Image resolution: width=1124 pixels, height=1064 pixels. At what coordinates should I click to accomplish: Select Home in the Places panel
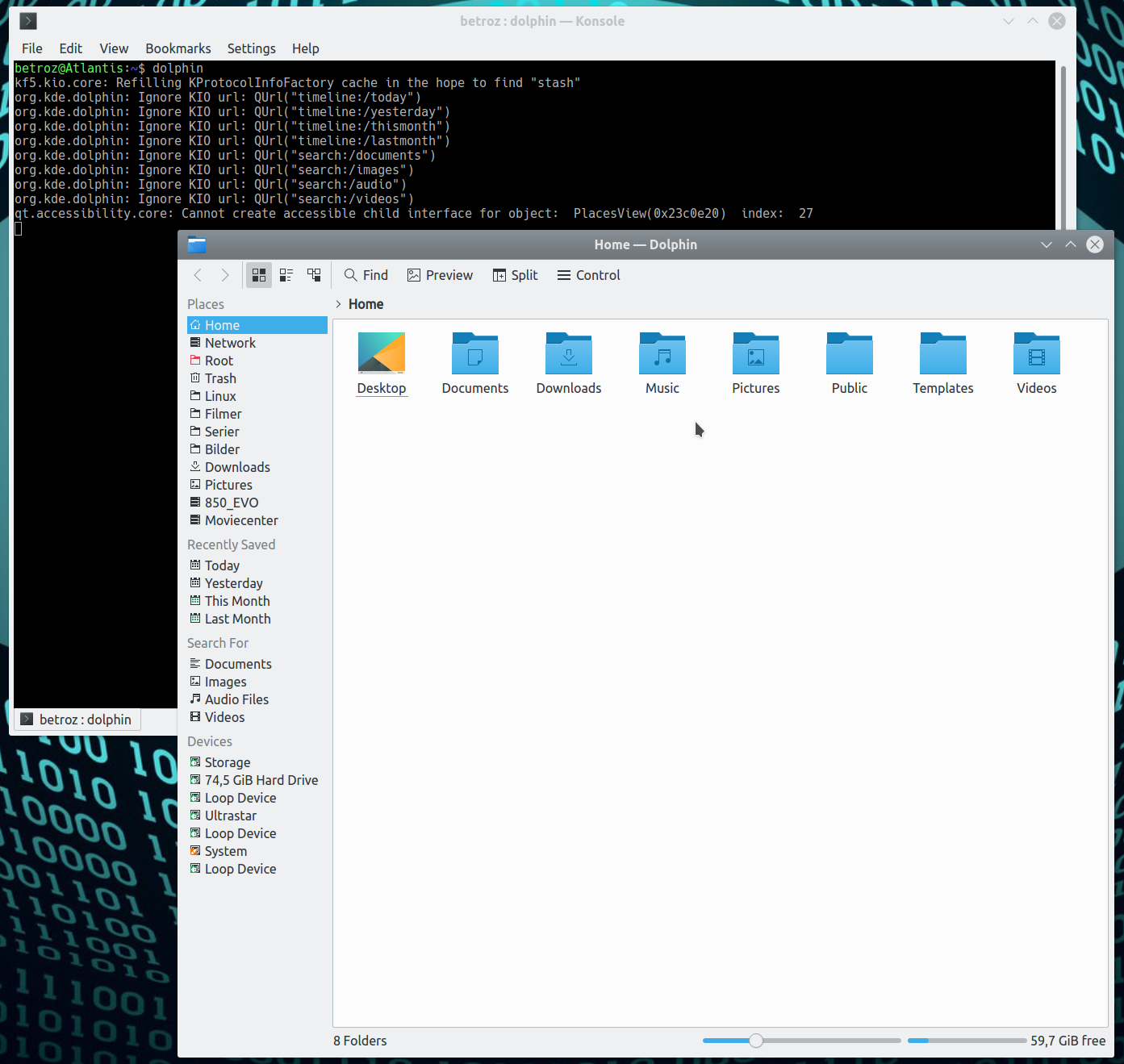[257, 325]
